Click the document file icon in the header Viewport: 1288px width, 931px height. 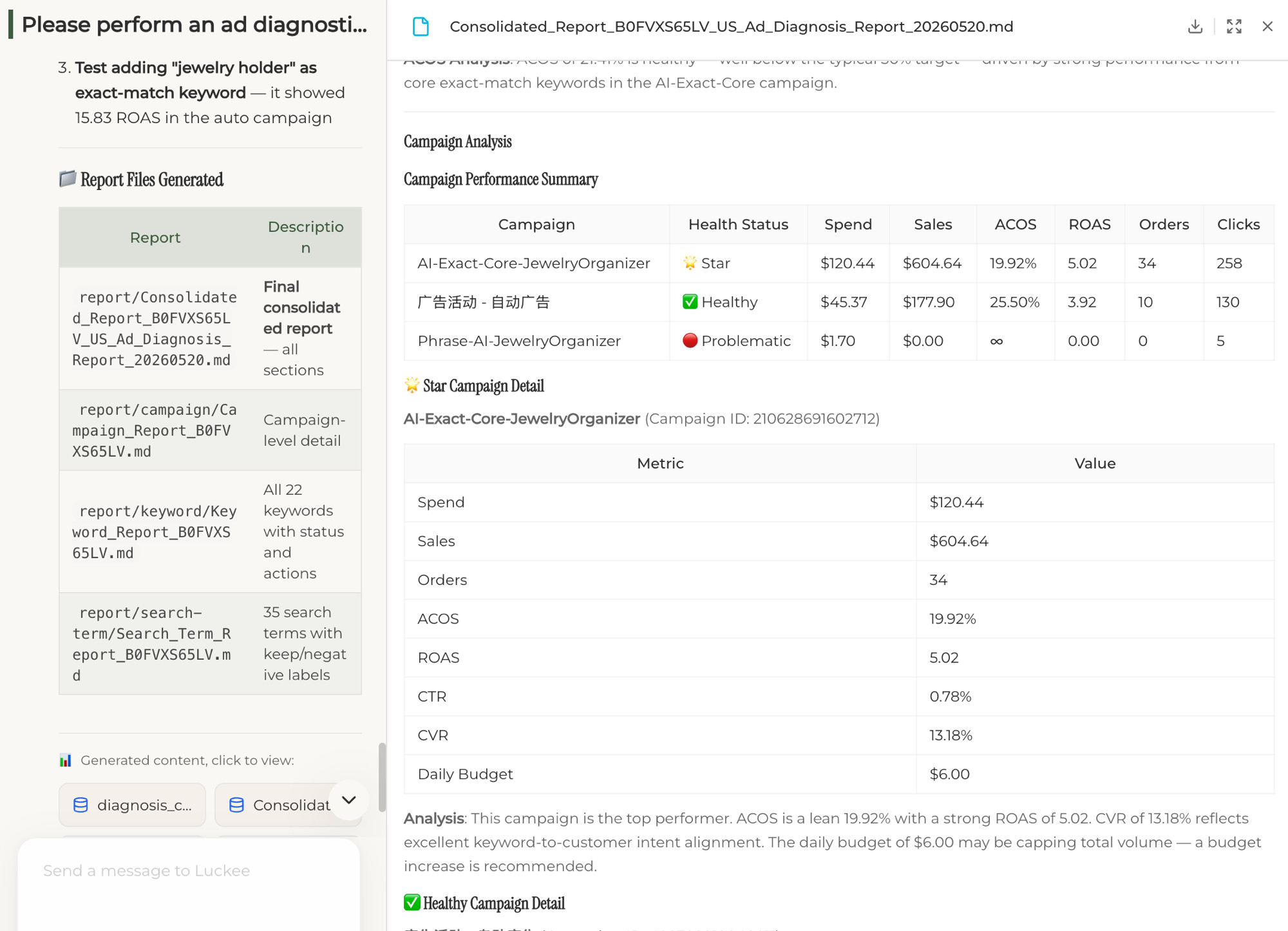pyautogui.click(x=421, y=26)
